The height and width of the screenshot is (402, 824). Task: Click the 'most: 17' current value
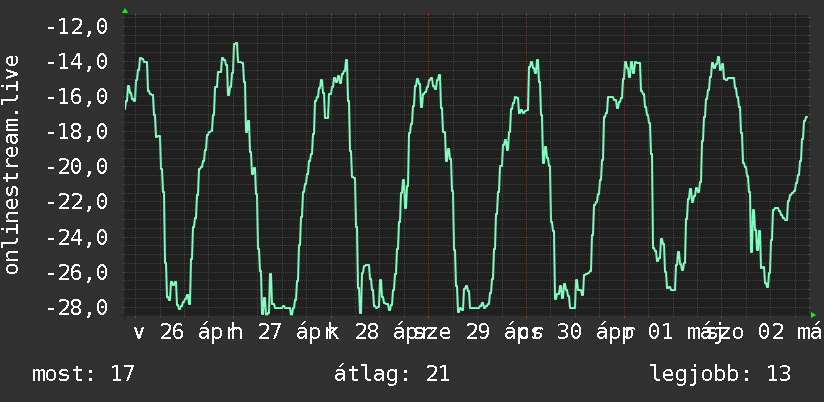click(x=84, y=374)
